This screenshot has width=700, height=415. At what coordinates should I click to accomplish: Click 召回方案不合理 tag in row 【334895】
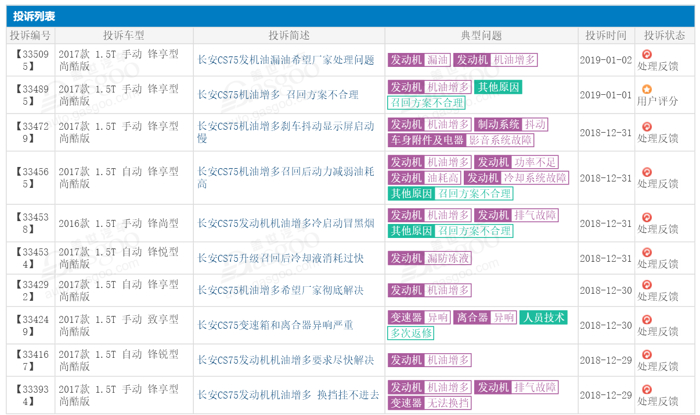coord(426,103)
